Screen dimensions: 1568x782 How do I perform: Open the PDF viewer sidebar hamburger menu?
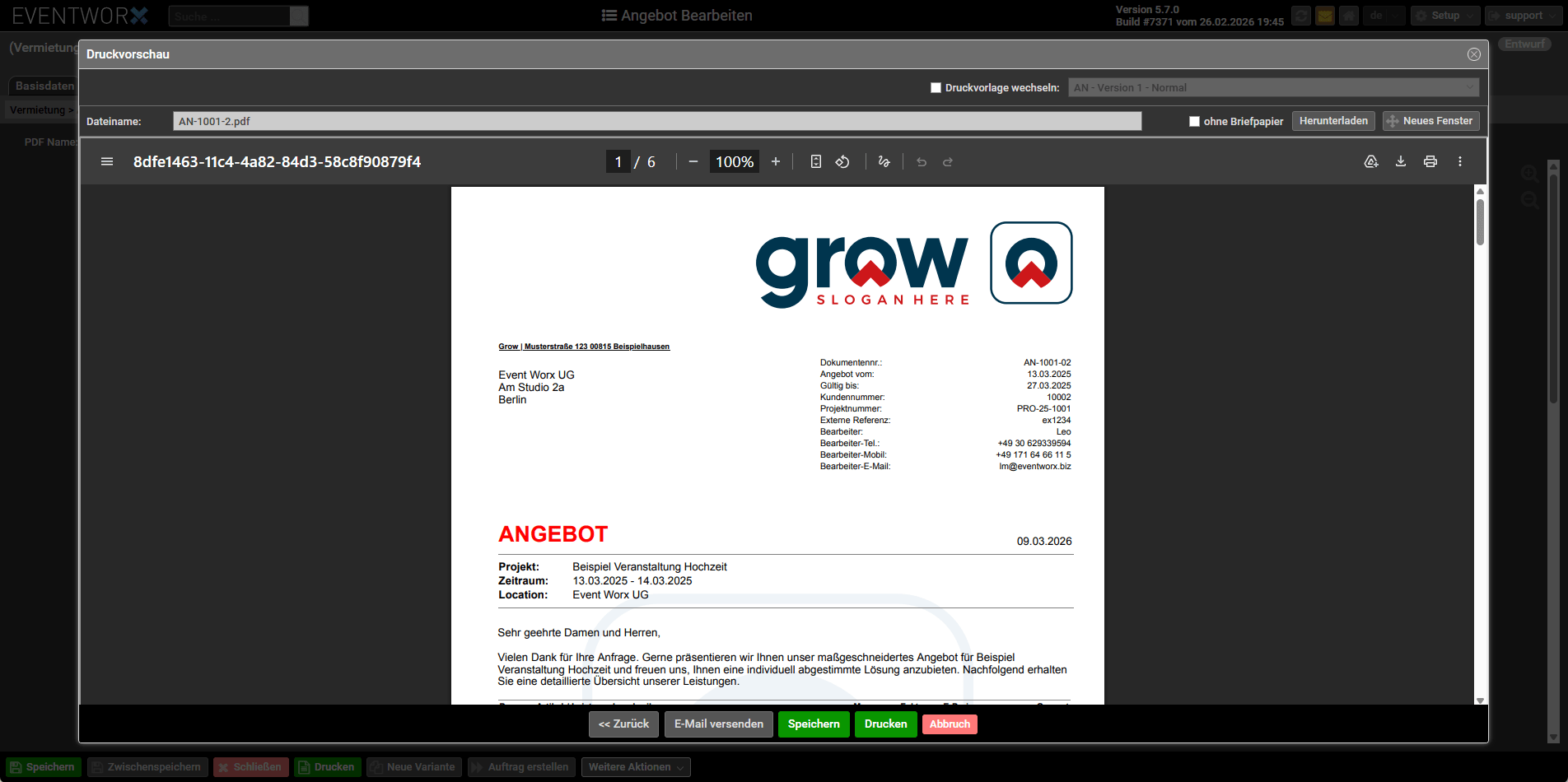point(107,162)
